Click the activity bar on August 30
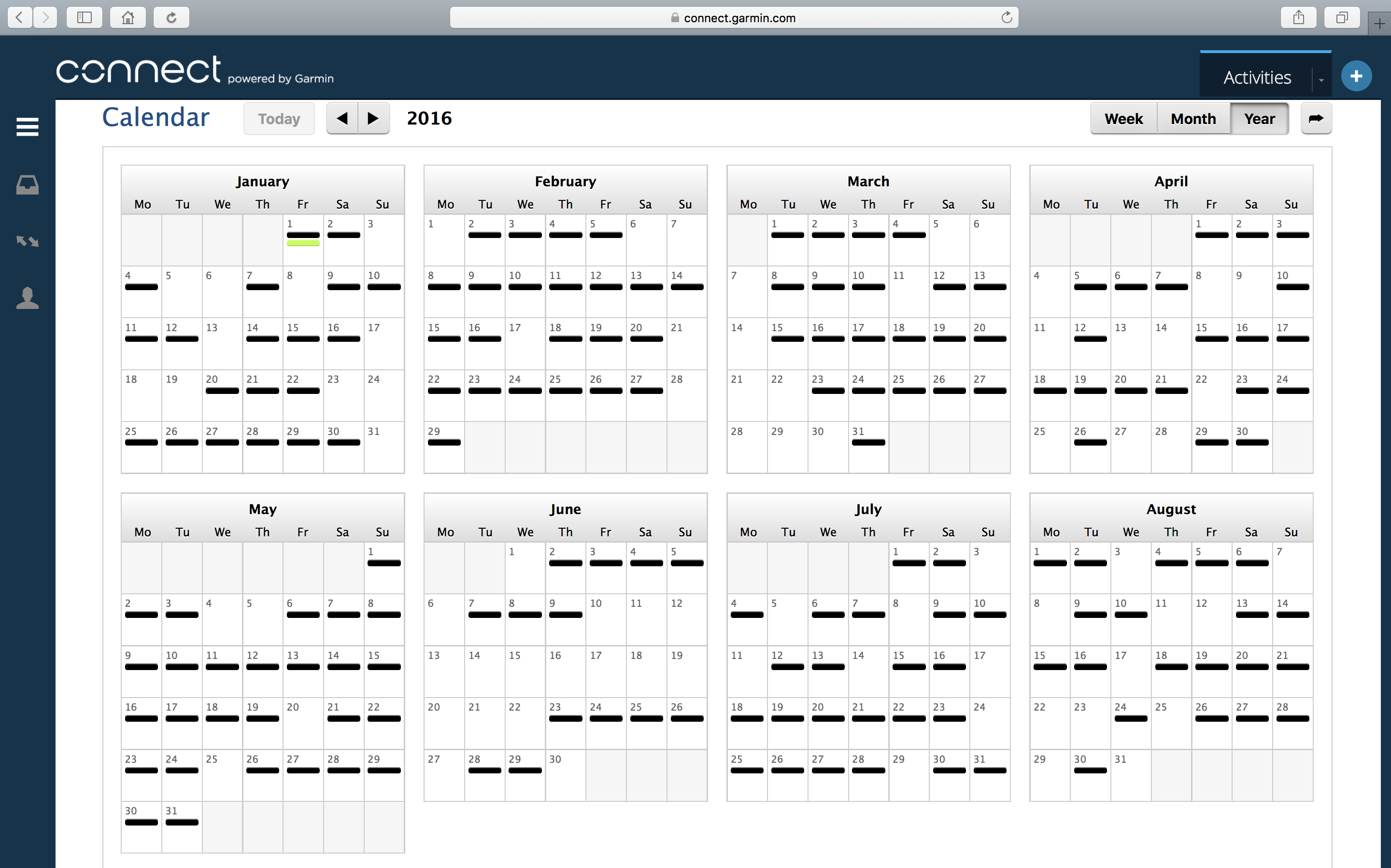 click(x=1090, y=770)
